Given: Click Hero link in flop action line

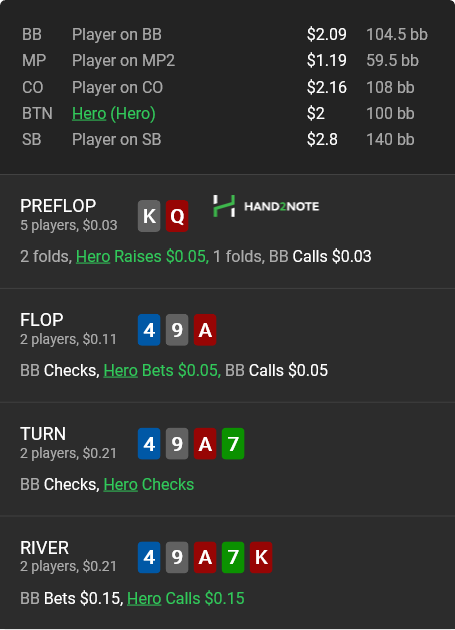Looking at the screenshot, I should [x=121, y=370].
